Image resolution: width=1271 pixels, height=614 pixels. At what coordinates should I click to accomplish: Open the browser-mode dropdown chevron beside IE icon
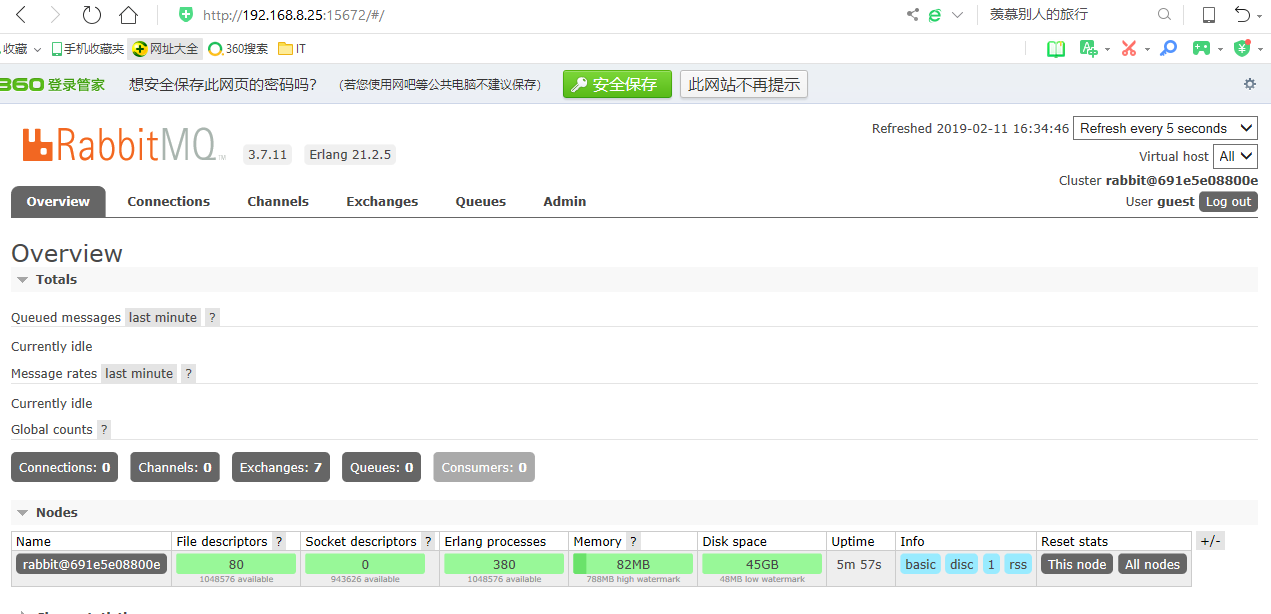click(957, 15)
